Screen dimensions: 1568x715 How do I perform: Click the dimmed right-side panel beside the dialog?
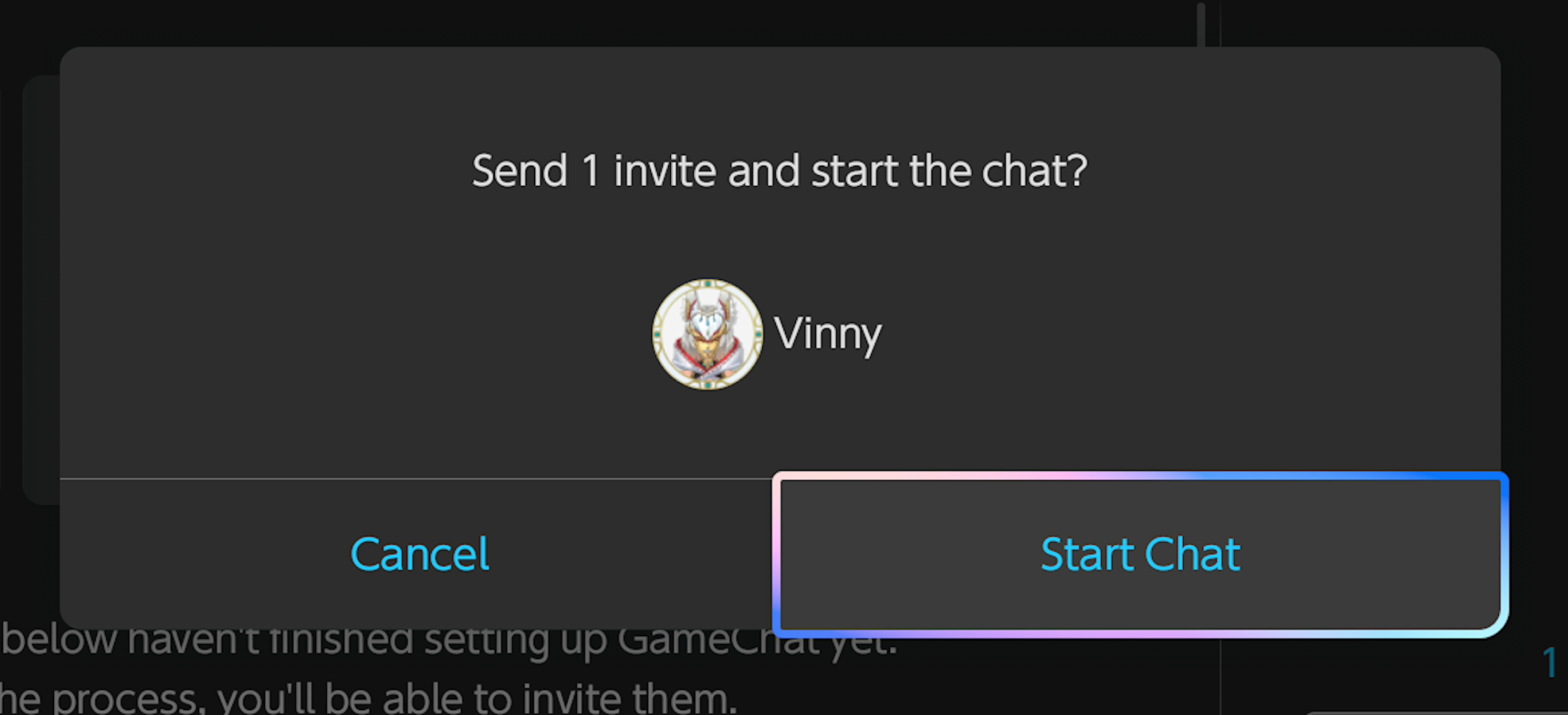tap(1536, 323)
